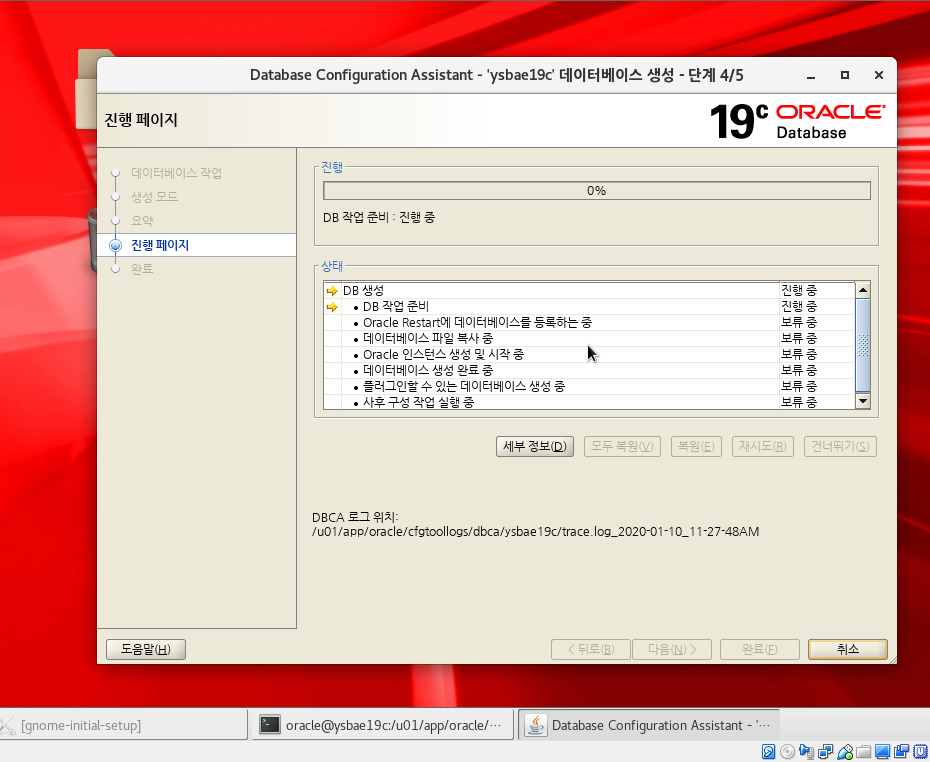Click the 진행 페이지 page heading
Viewport: 930px width, 762px height.
click(x=141, y=120)
